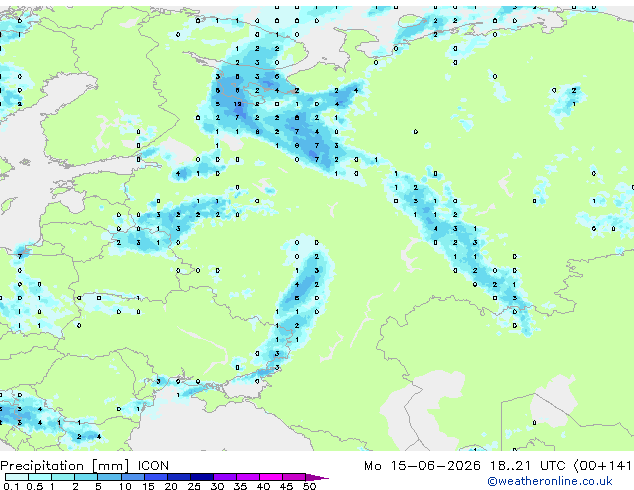Click the 40–45 mm magenta legend box
634x490 pixels.
pos(271,477)
